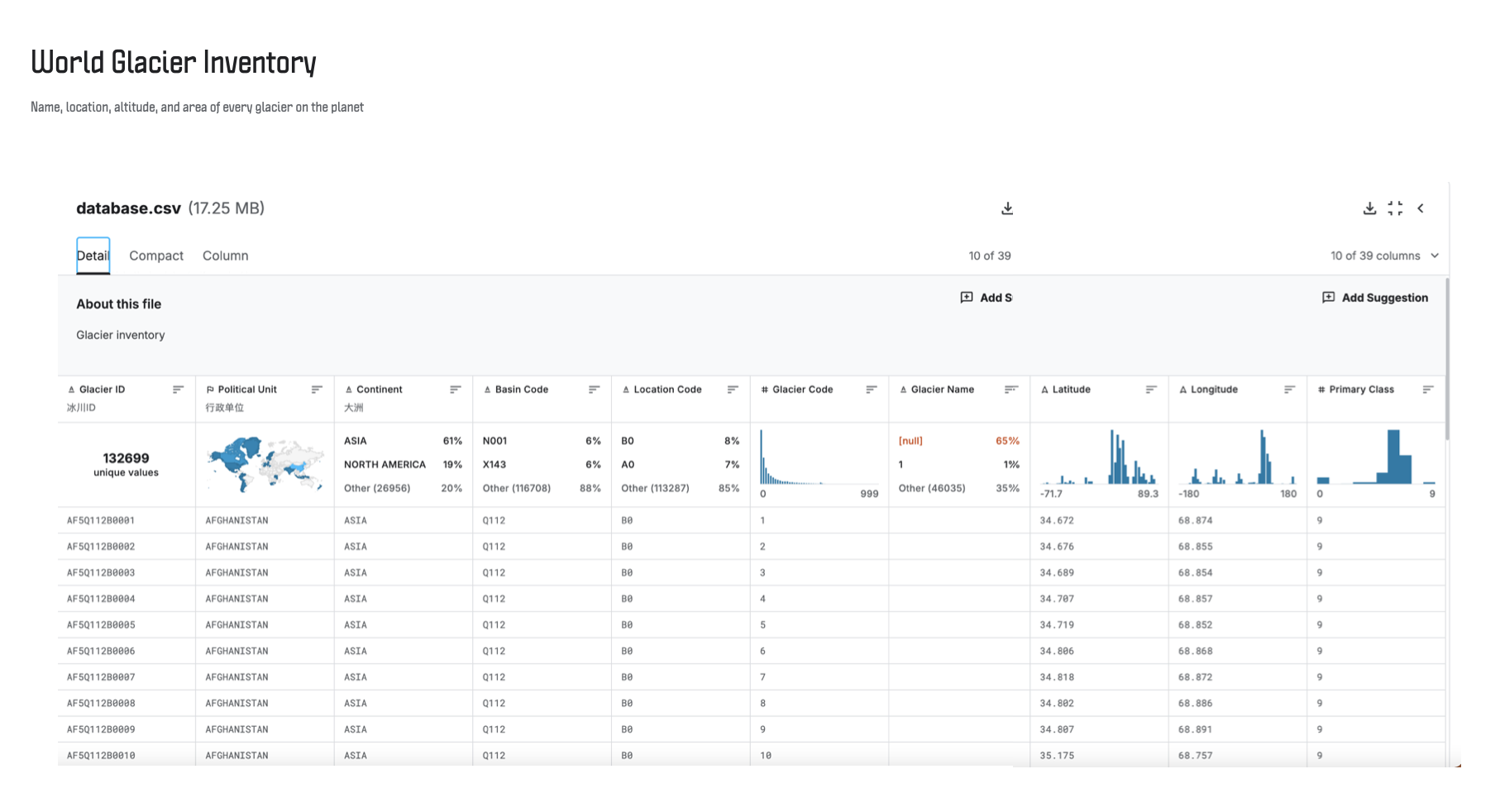Viewport: 1500px width, 812px height.
Task: Open sort options for Political Unit column
Action: click(317, 389)
